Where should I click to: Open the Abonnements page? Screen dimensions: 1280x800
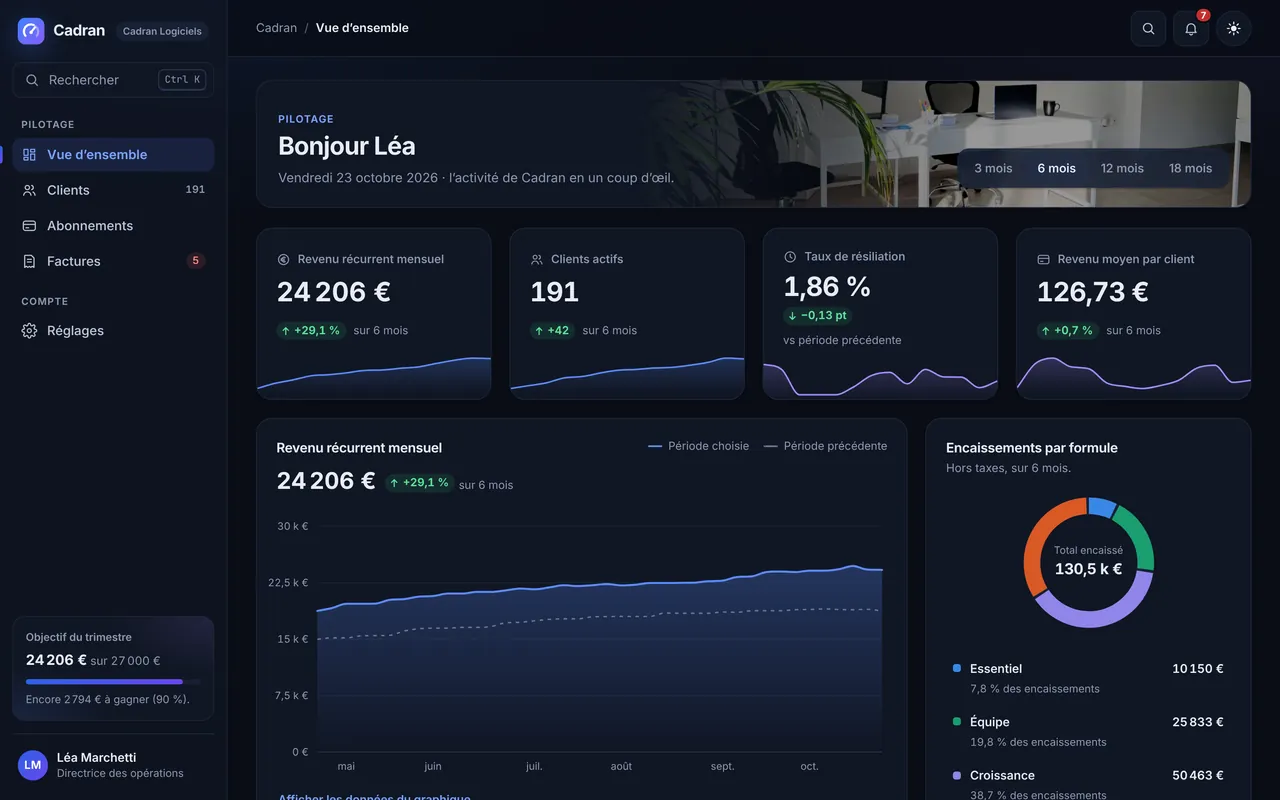(x=113, y=226)
